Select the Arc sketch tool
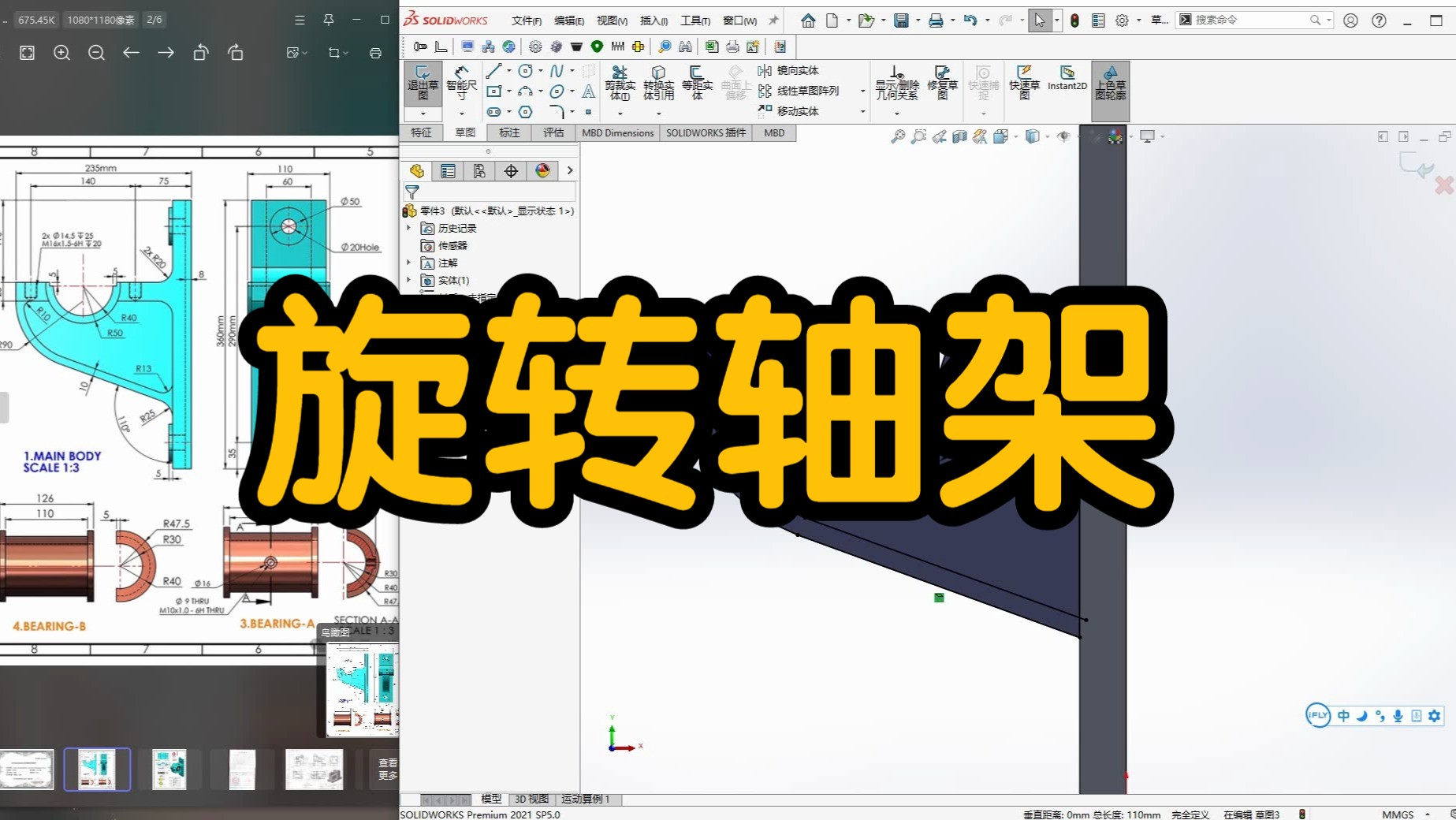 click(x=525, y=91)
